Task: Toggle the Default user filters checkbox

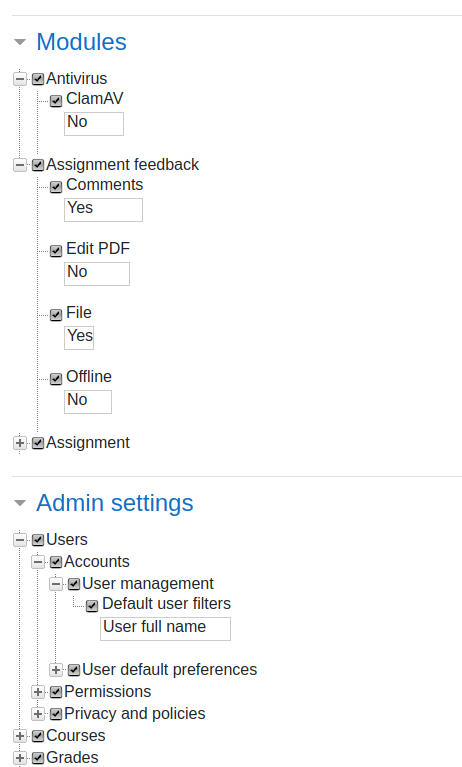Action: click(x=92, y=606)
